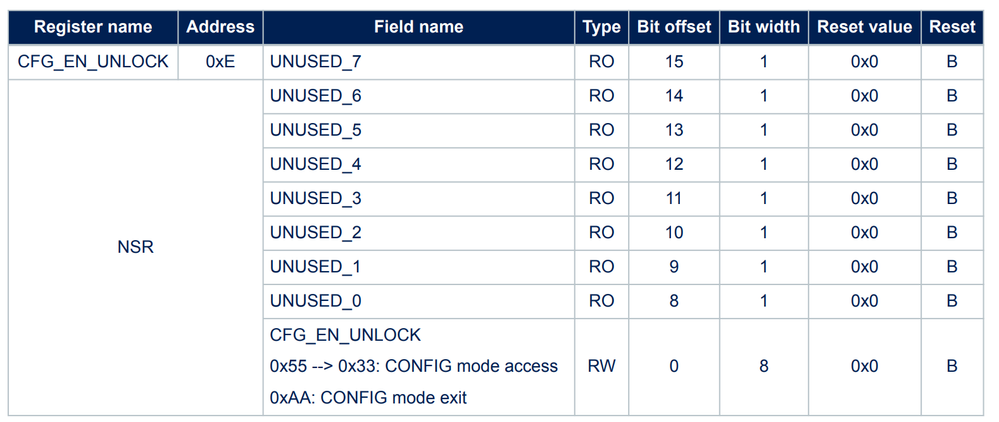
Task: Select the Field name column header
Action: (419, 27)
